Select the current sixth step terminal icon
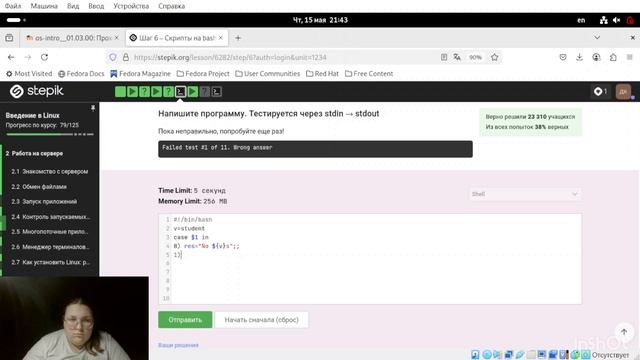Screen dimensions: 640x360 click(180, 91)
